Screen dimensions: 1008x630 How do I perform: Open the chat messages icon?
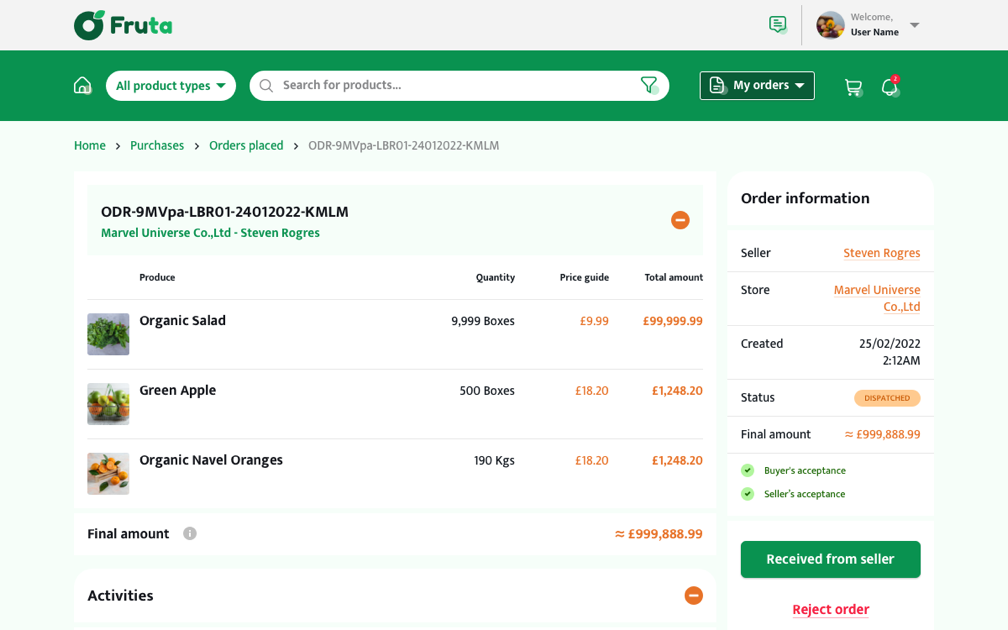click(x=777, y=25)
